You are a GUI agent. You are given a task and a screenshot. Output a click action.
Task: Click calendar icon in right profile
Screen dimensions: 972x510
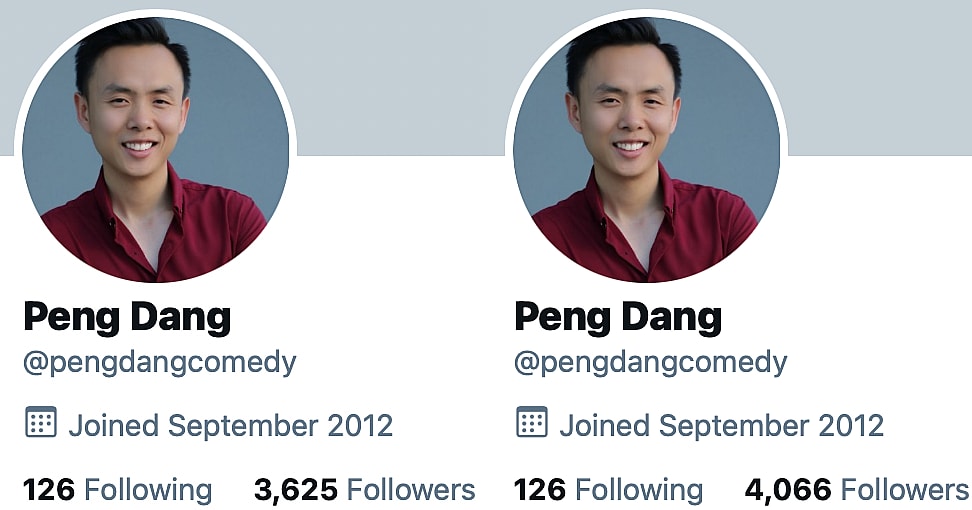coord(532,423)
